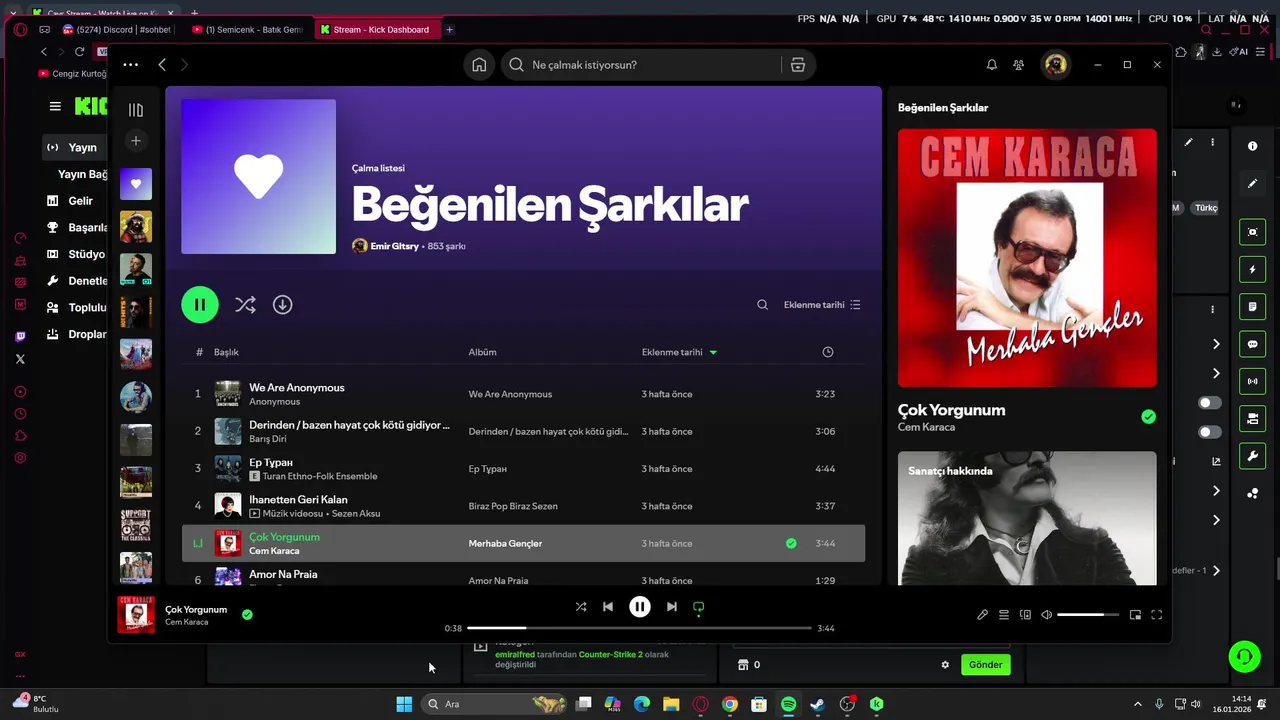Skip to next track
The height and width of the screenshot is (720, 1280).
point(672,606)
